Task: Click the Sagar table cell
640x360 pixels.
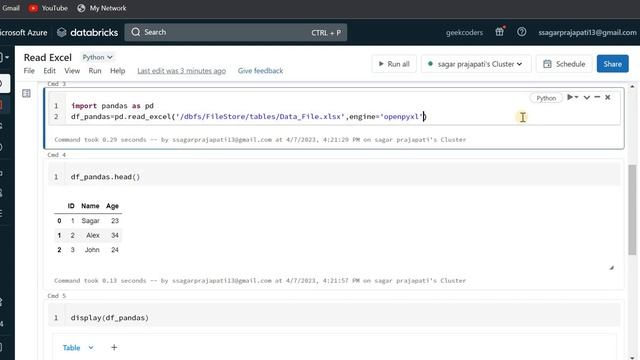Action: 91,221
